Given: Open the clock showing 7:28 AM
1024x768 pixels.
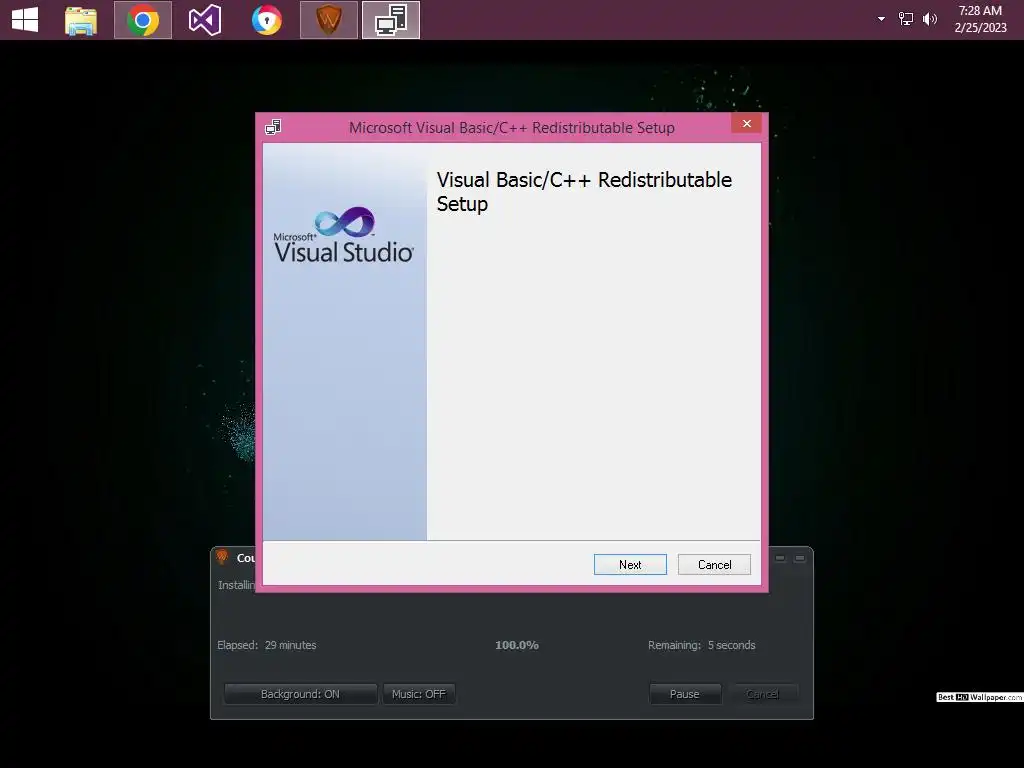Looking at the screenshot, I should (x=980, y=19).
